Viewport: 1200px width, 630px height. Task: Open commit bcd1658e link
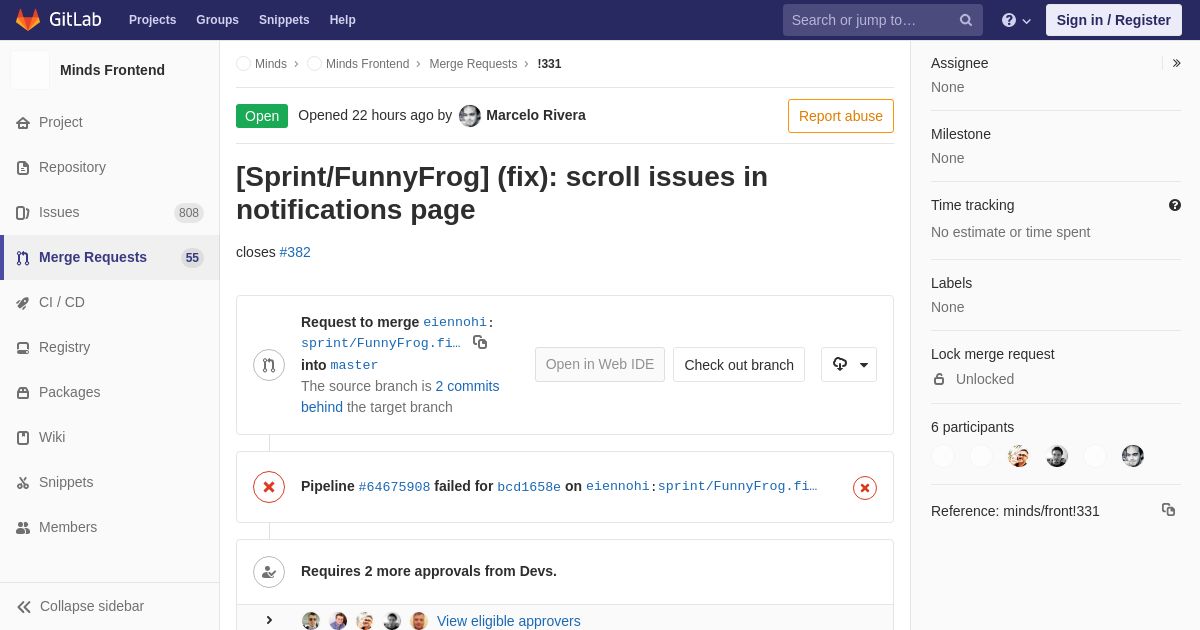click(x=529, y=487)
